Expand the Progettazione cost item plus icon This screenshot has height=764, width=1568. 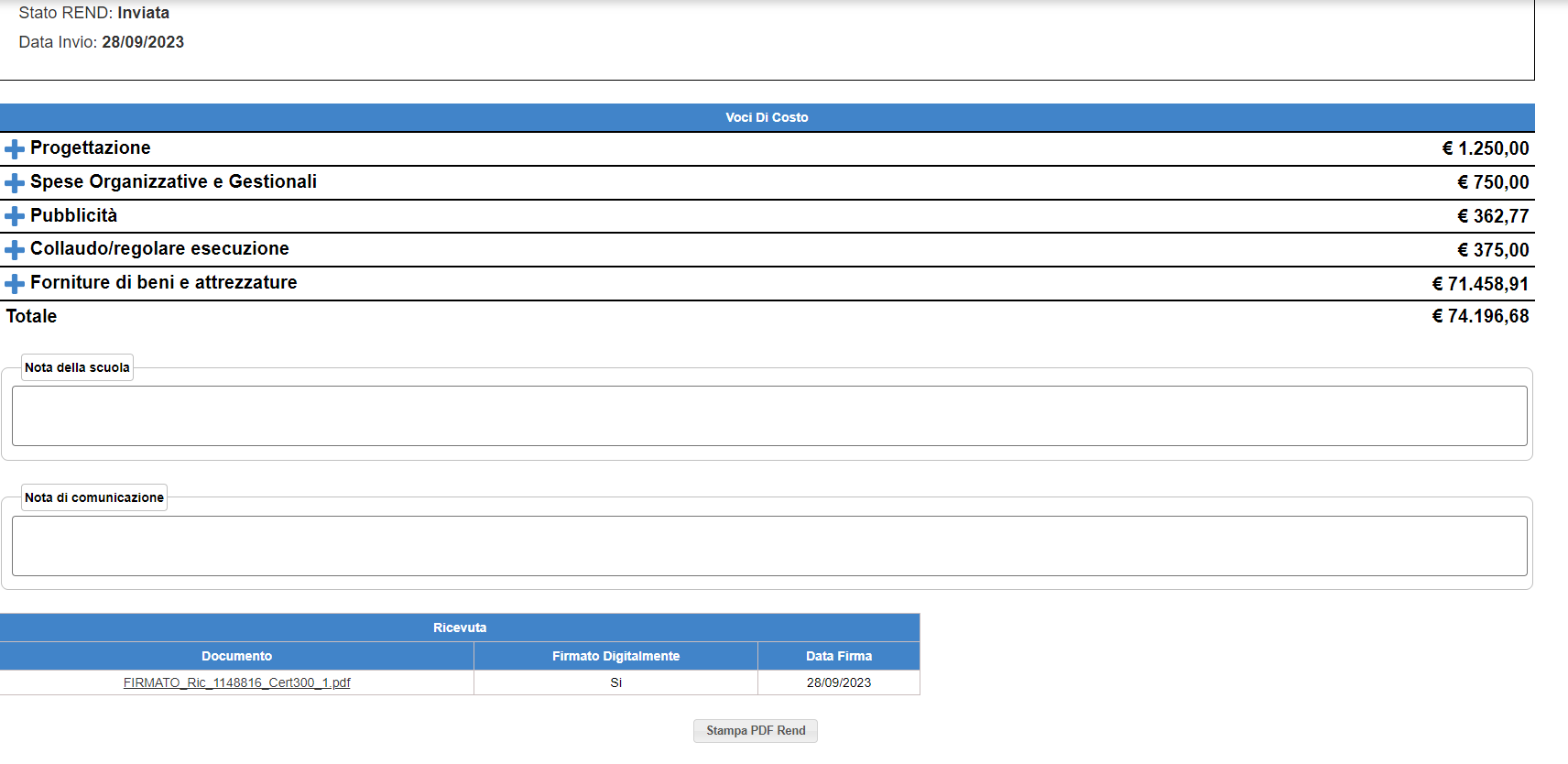(15, 149)
